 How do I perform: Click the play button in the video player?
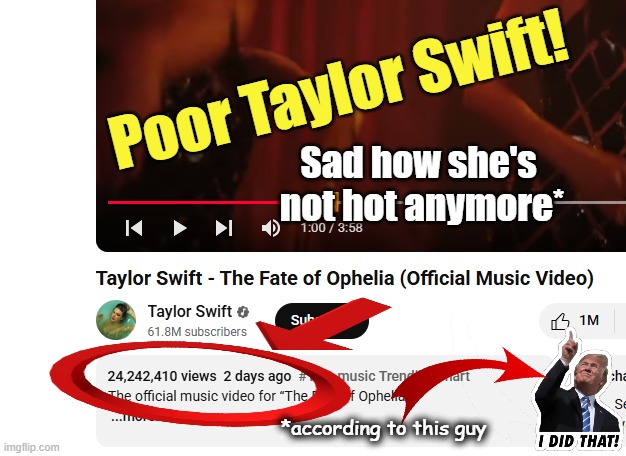coord(180,228)
